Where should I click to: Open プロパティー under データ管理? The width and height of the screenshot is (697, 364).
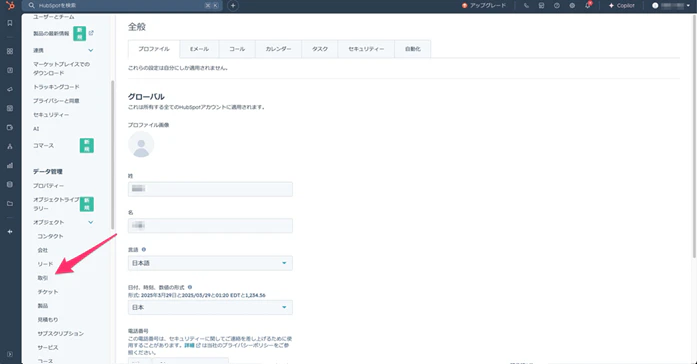click(48, 186)
